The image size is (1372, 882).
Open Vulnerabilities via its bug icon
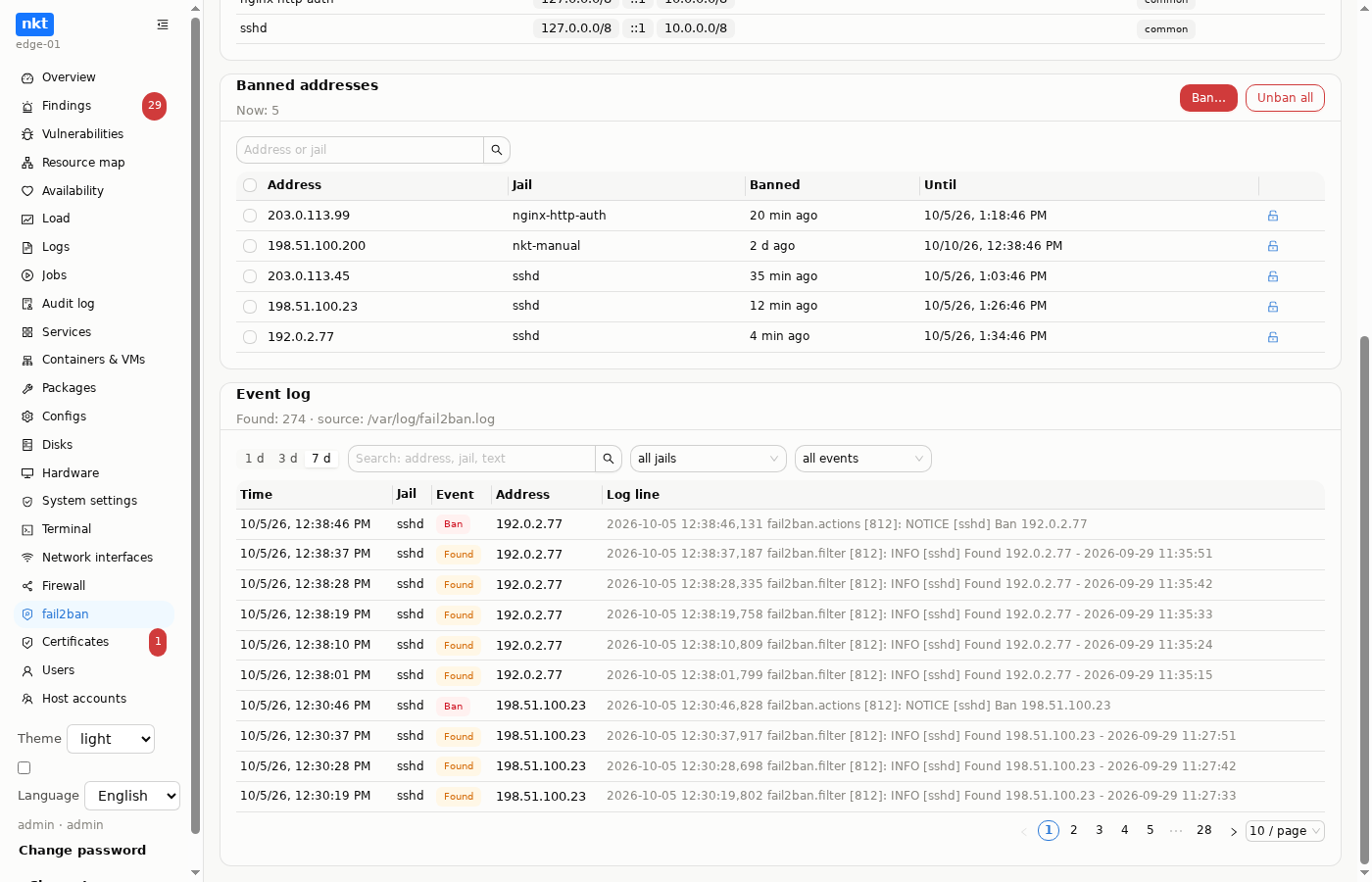tap(27, 134)
